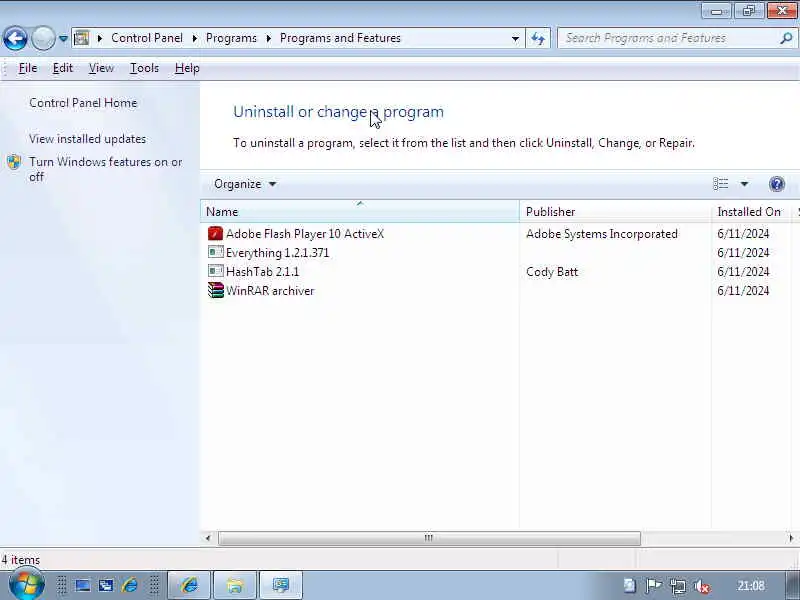Select Adobe Flash Player 10 ActiveX entry
800x600 pixels.
305,234
